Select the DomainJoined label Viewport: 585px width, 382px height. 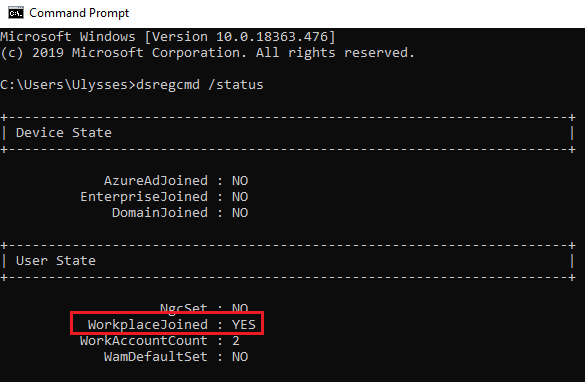click(x=160, y=213)
